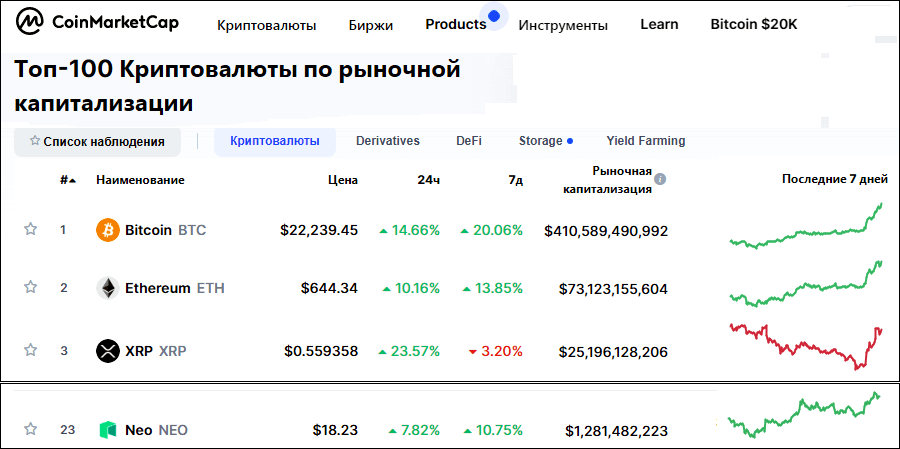Click the Neo coin icon

coord(107,430)
